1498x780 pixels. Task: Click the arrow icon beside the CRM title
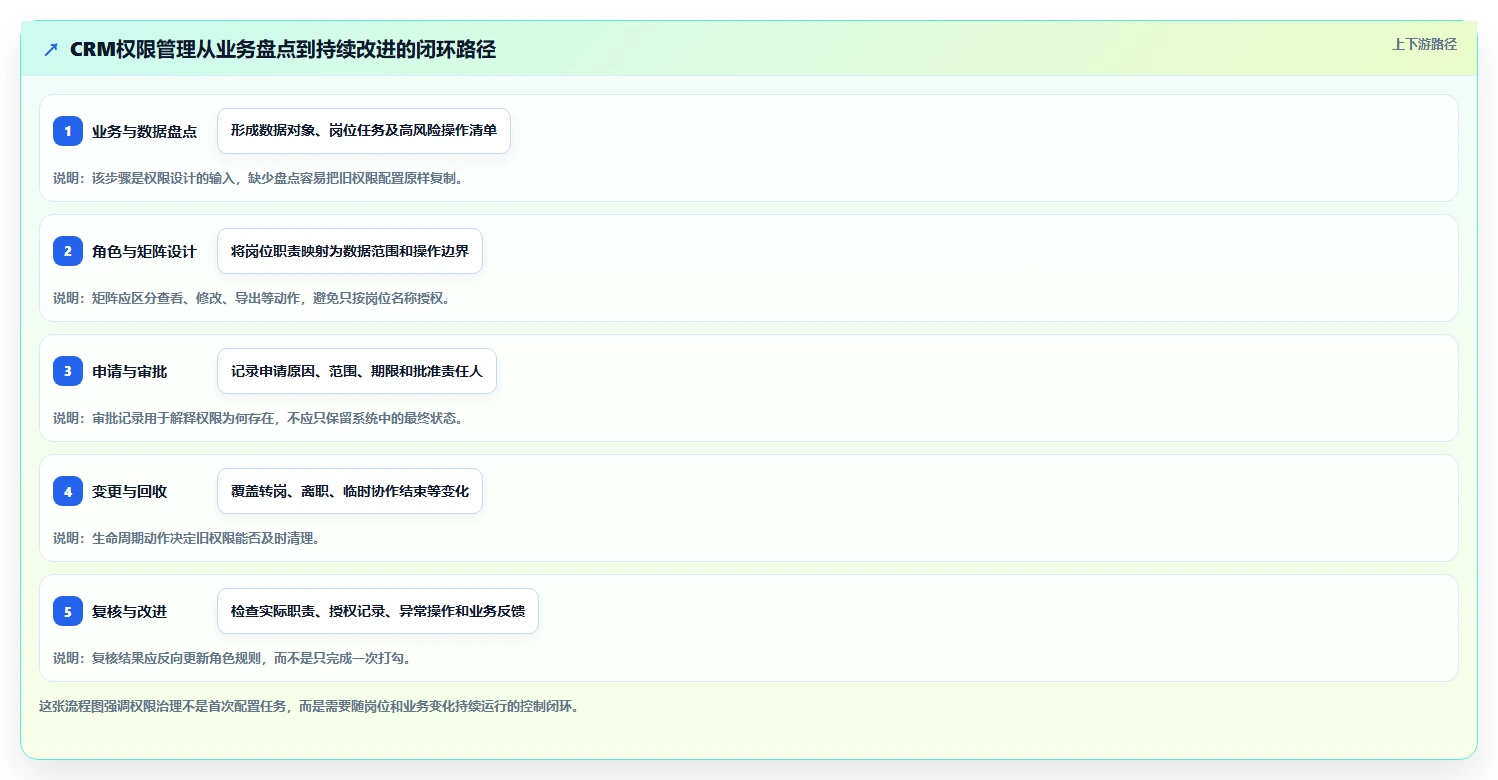51,50
